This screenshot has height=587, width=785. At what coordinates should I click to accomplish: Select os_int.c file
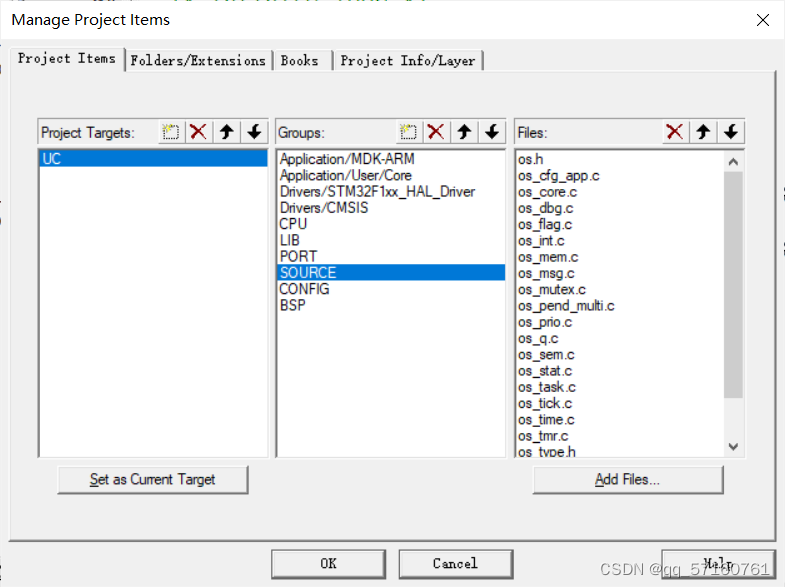coord(620,241)
